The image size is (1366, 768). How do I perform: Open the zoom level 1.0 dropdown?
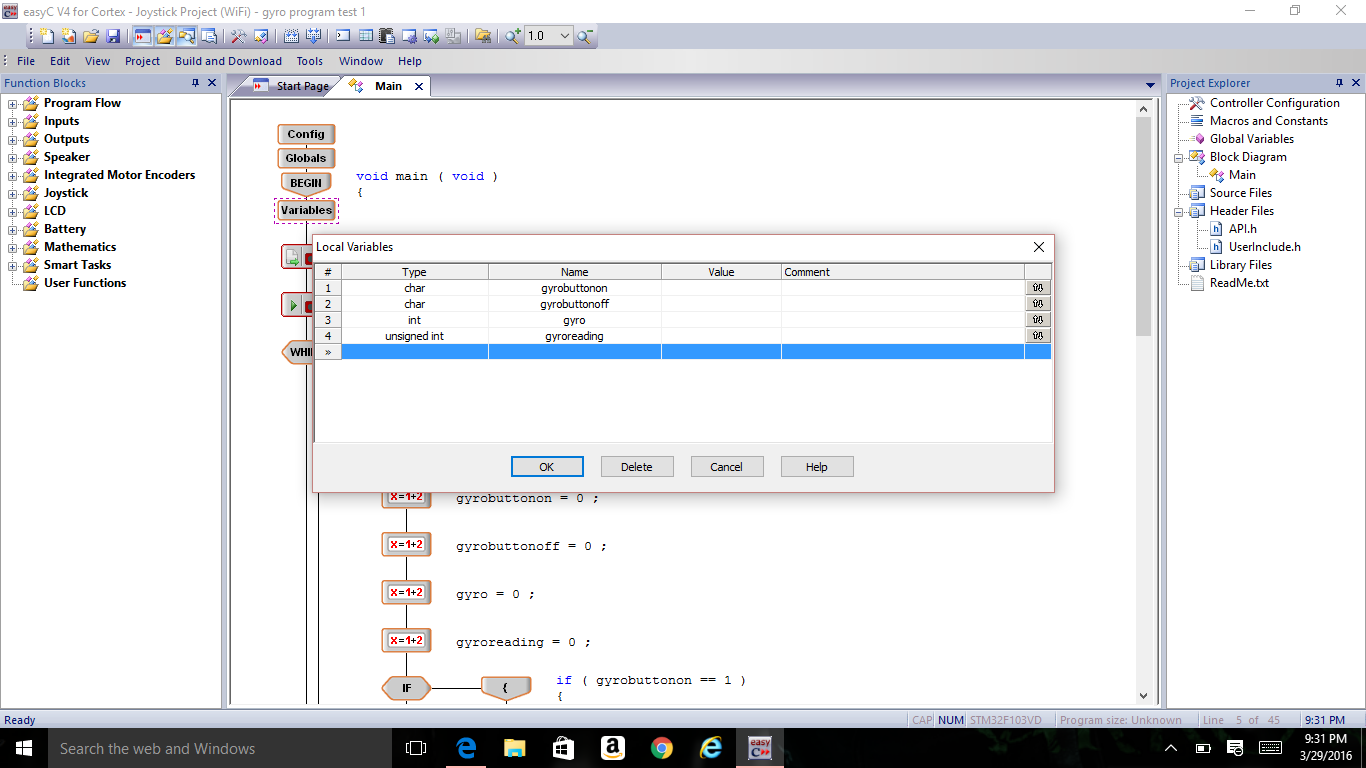point(565,36)
